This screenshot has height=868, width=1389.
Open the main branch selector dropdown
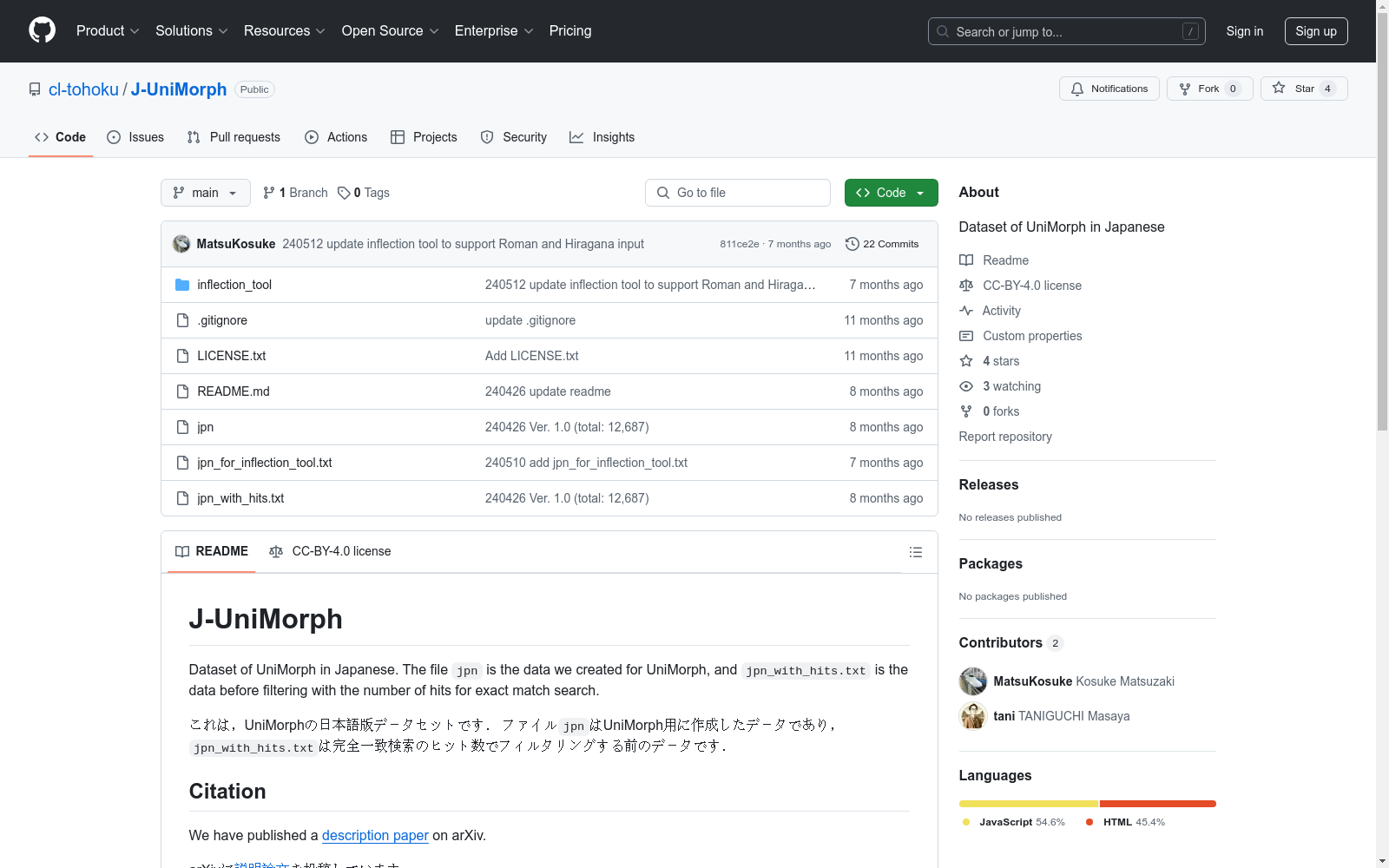[x=206, y=193]
